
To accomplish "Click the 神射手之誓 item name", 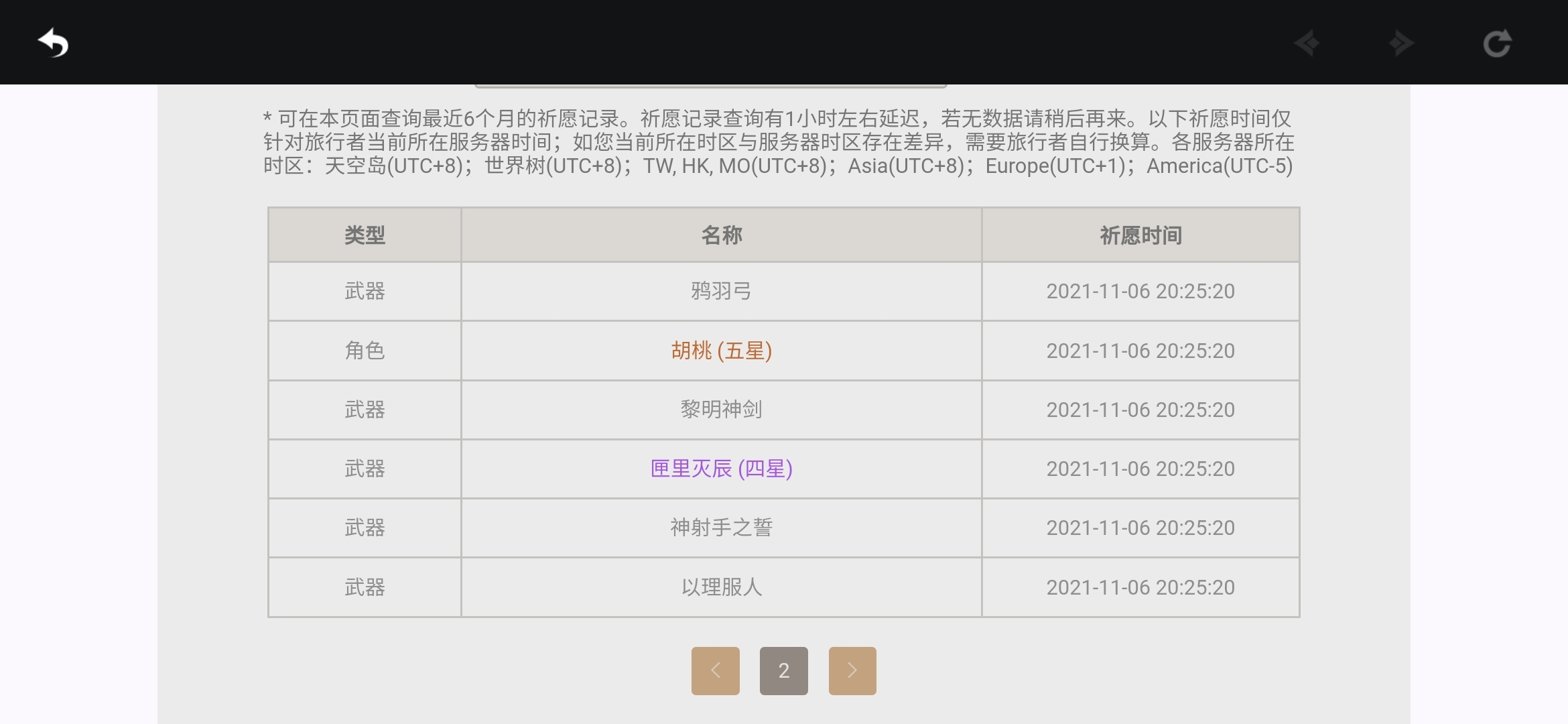I will (x=722, y=528).
